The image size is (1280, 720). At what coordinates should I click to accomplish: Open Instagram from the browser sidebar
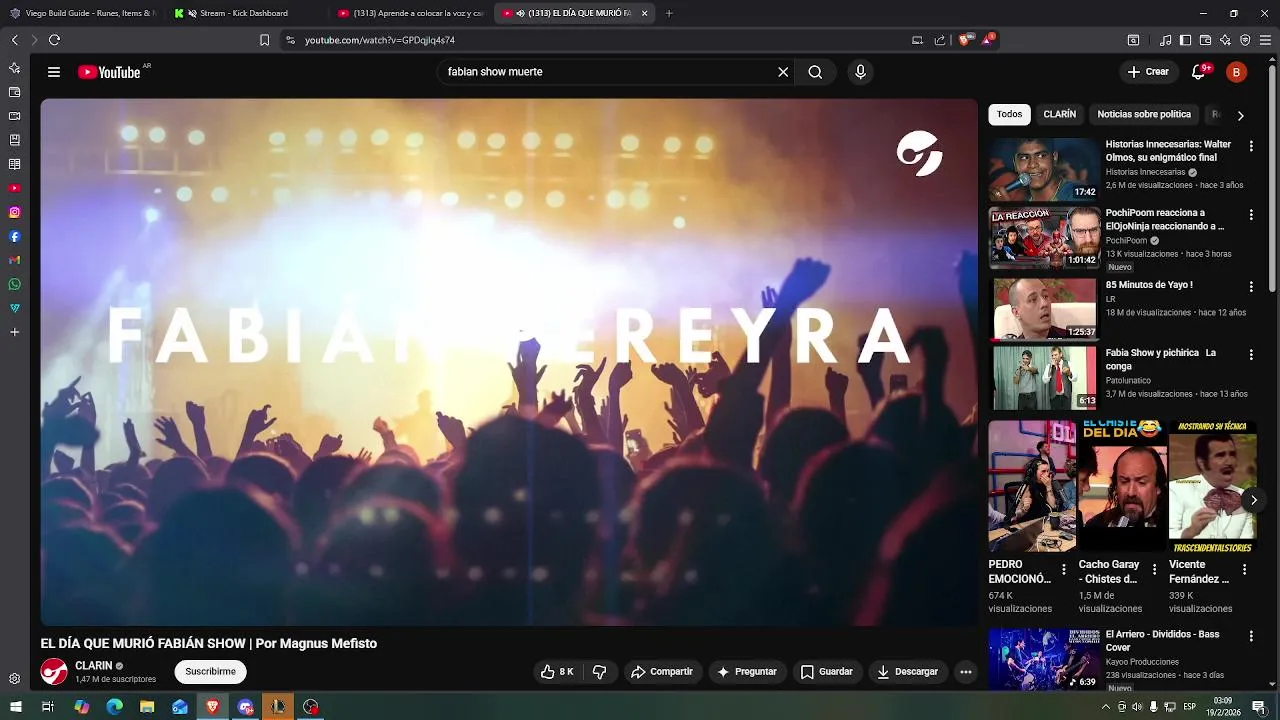tap(14, 212)
